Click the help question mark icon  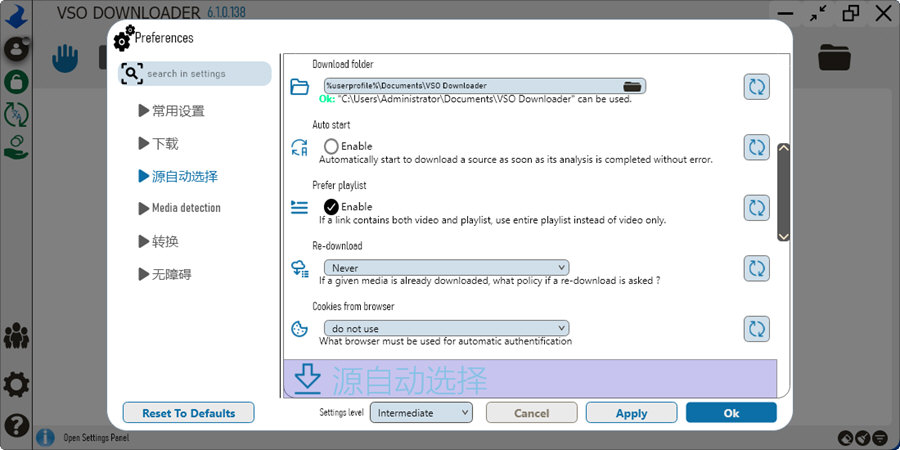pyautogui.click(x=16, y=425)
